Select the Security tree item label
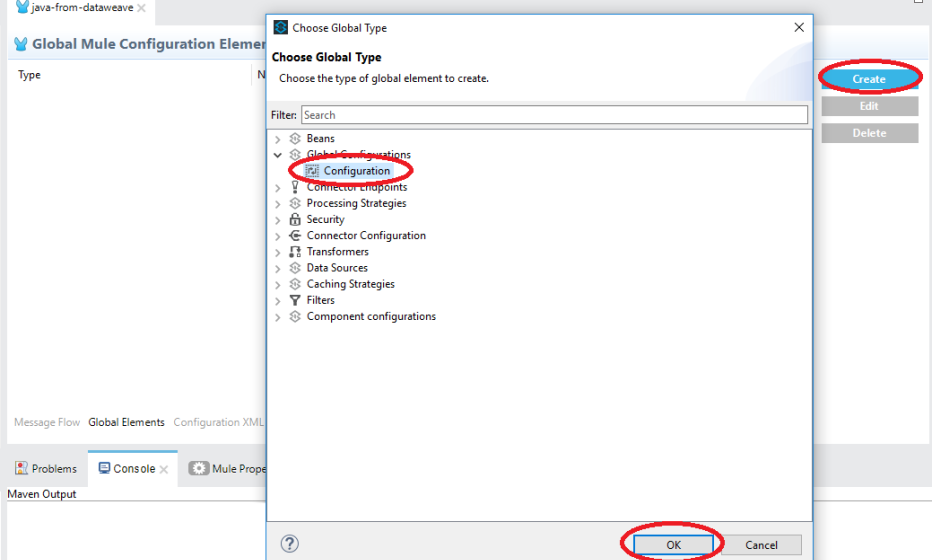This screenshot has height=560, width=932. click(325, 219)
